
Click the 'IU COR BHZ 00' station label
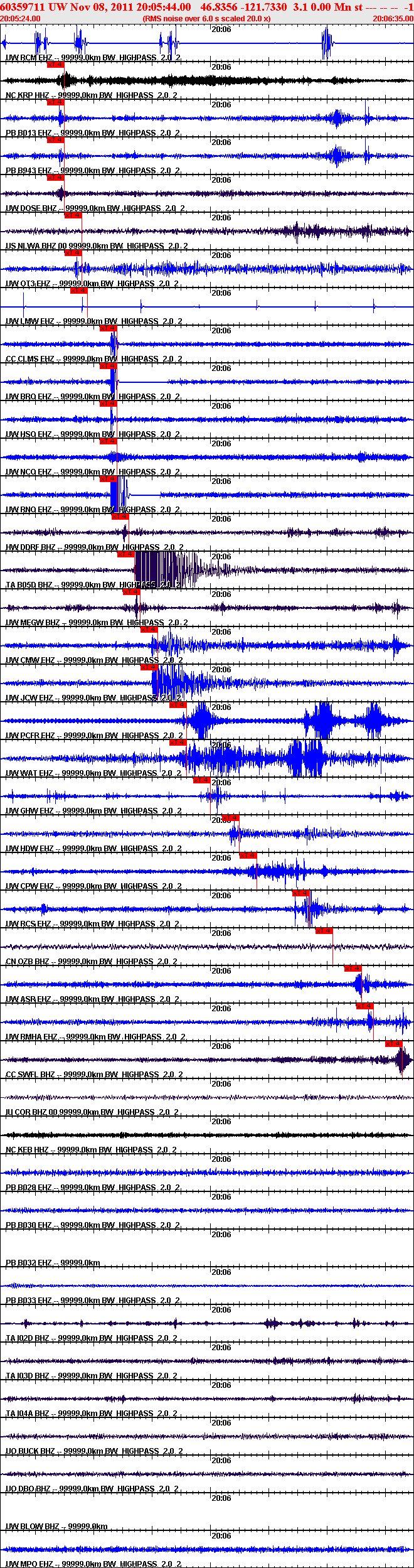tap(31, 1112)
